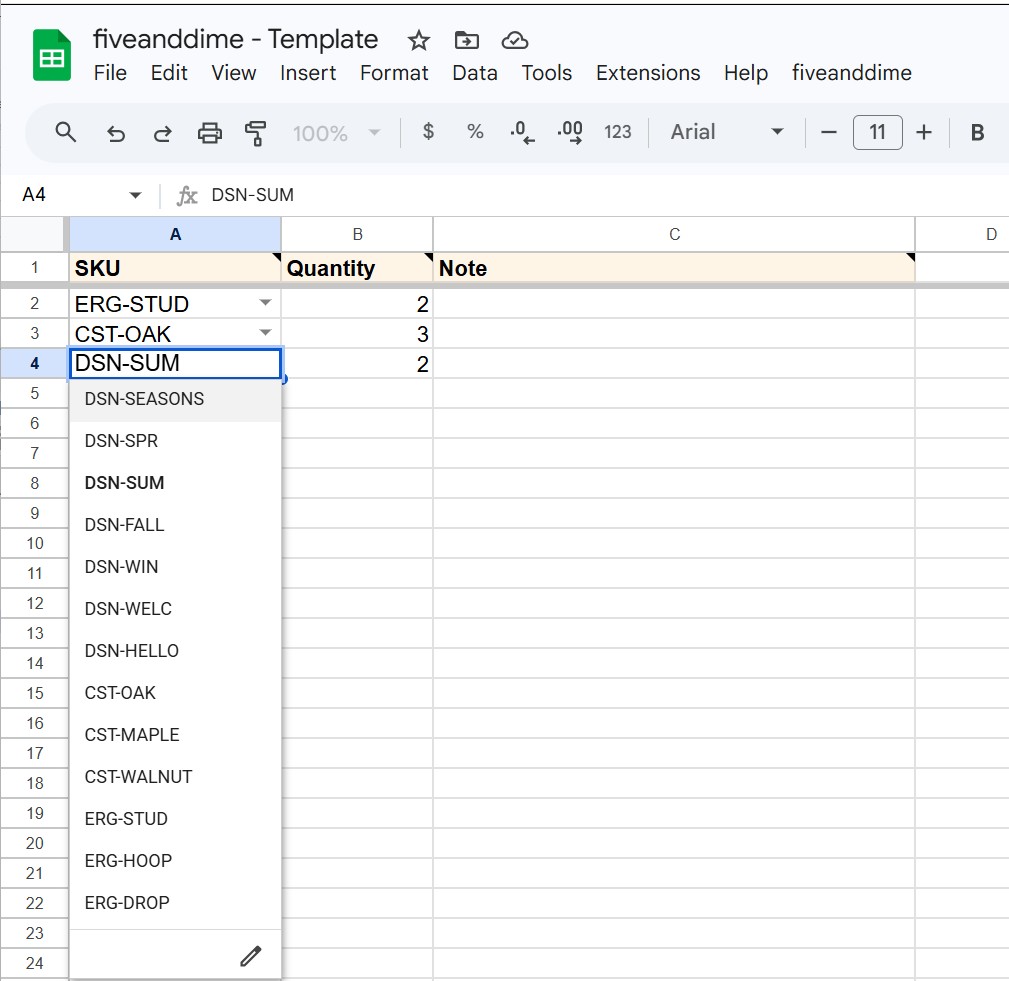Viewport: 1009px width, 981px height.
Task: Click the Quantity header cell
Action: point(357,268)
